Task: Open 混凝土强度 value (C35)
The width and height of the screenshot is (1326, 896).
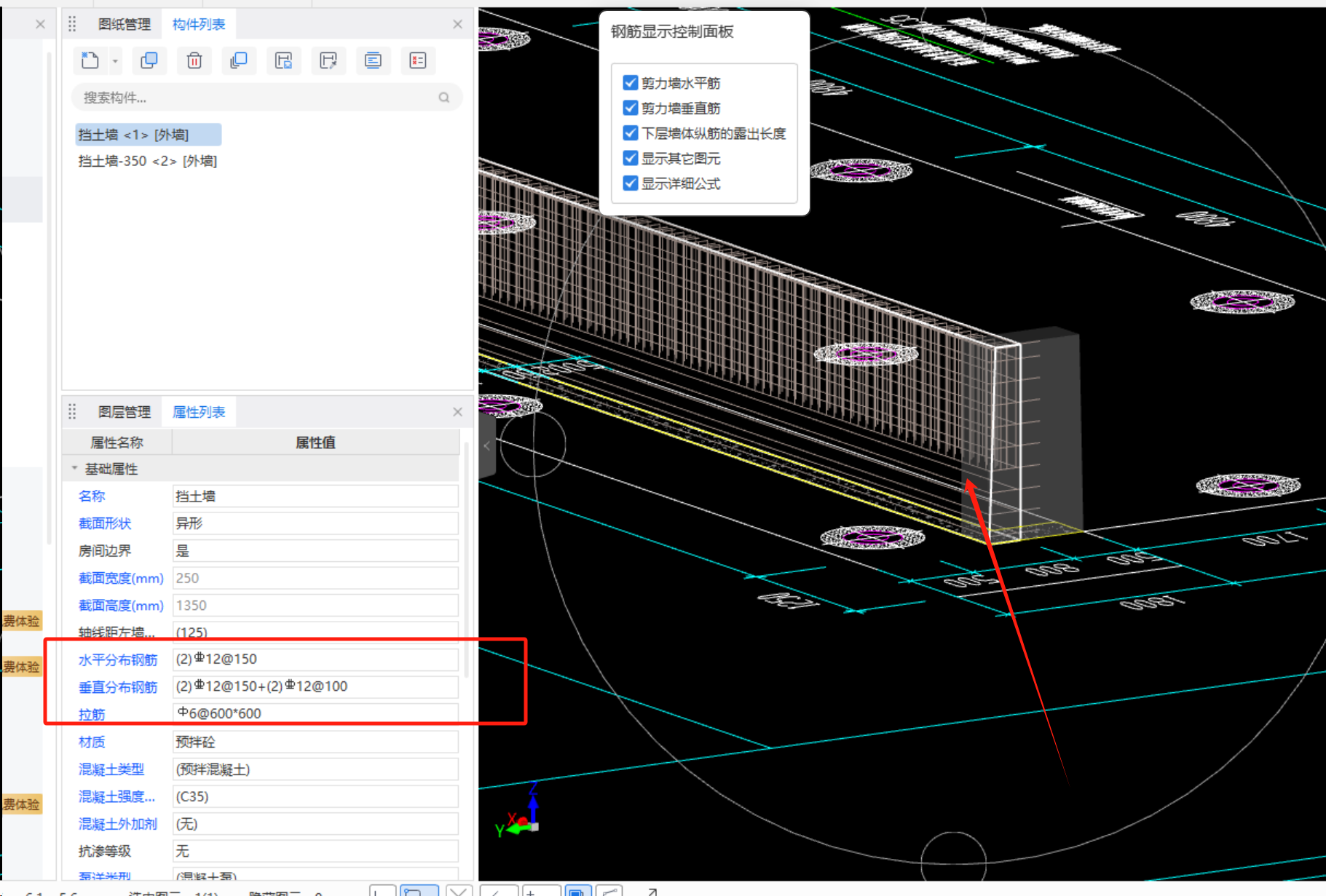Action: click(315, 796)
